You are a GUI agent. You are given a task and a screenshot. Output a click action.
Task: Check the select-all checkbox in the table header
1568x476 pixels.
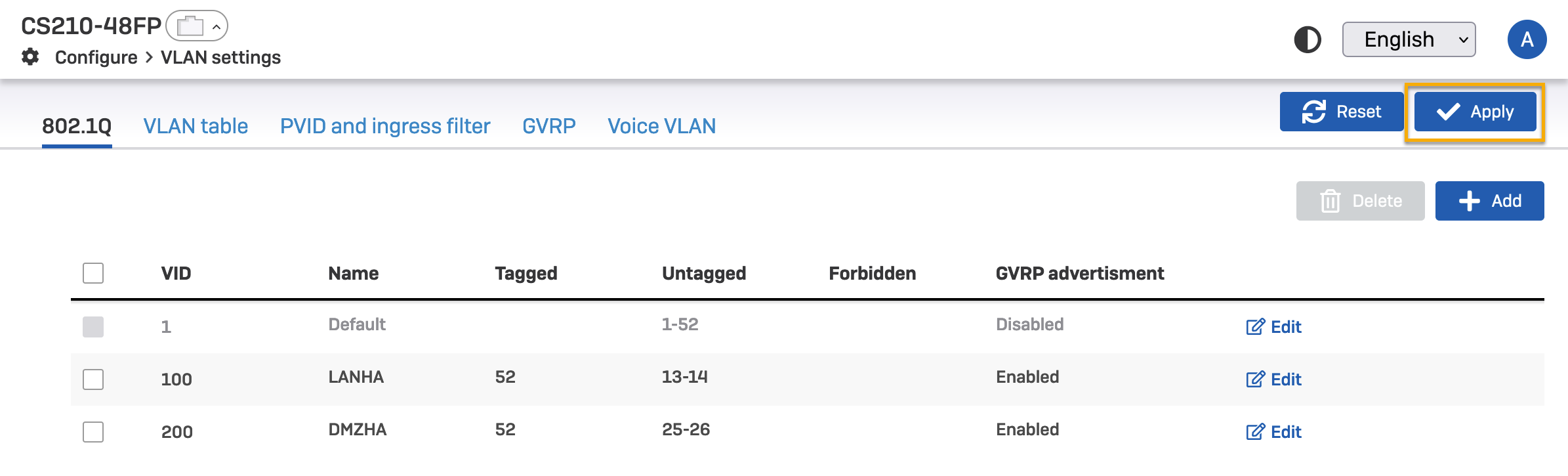tap(93, 273)
